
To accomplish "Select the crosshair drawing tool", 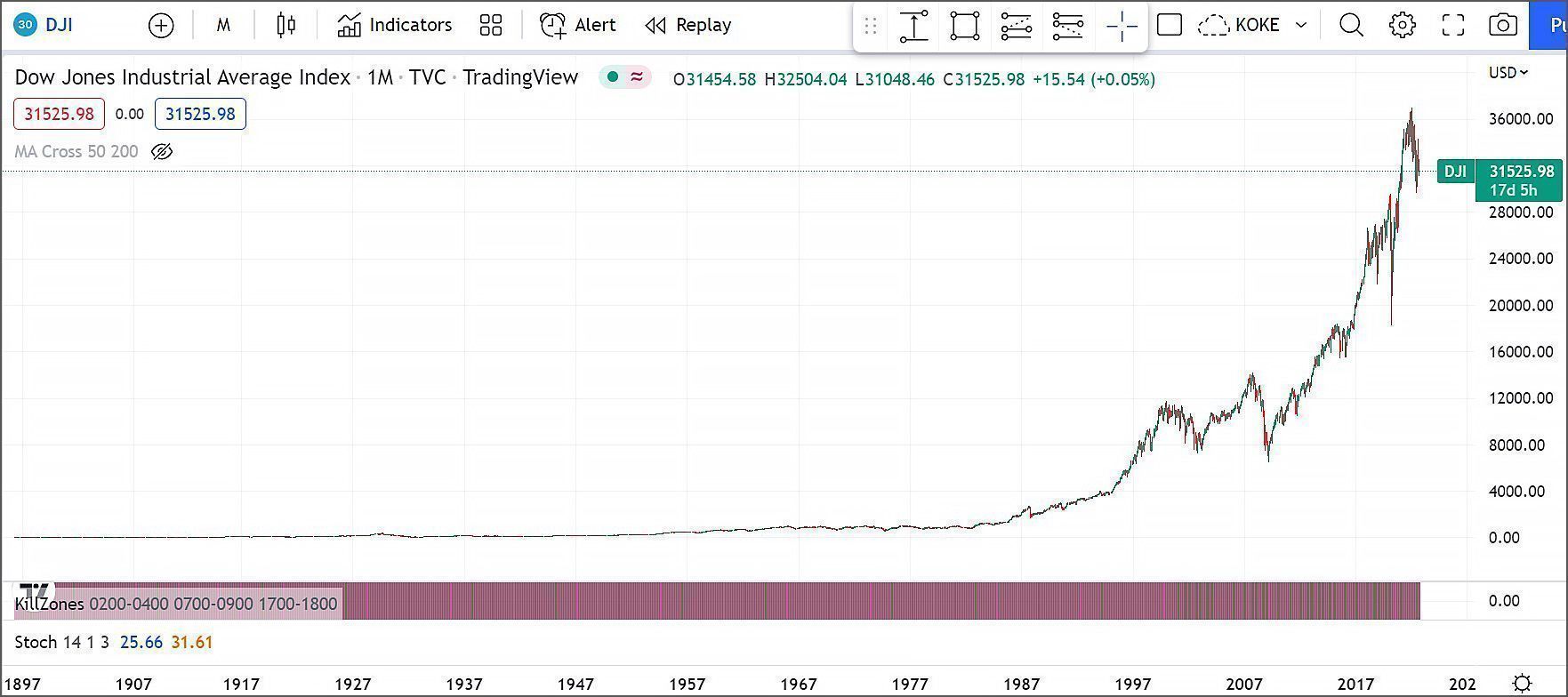I will click(x=1122, y=27).
